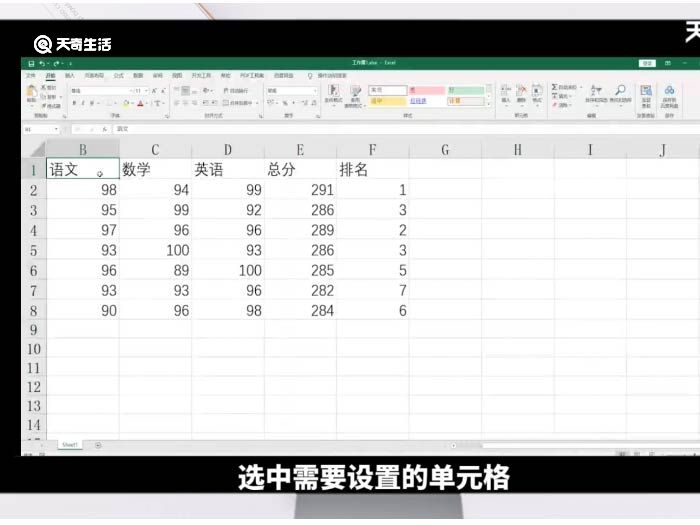Open the Merge and Center dropdown arrow
Viewport: 700px width, 525px height.
(x=258, y=103)
